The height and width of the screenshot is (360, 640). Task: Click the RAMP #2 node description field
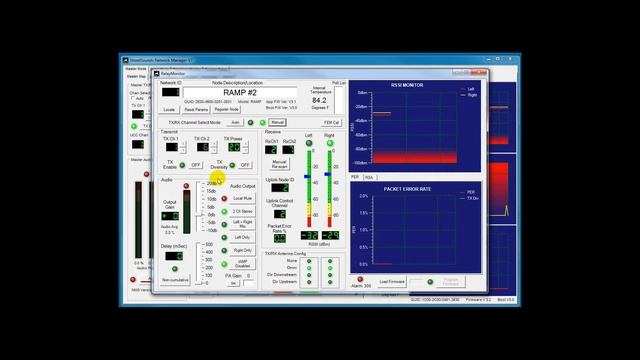pos(240,93)
